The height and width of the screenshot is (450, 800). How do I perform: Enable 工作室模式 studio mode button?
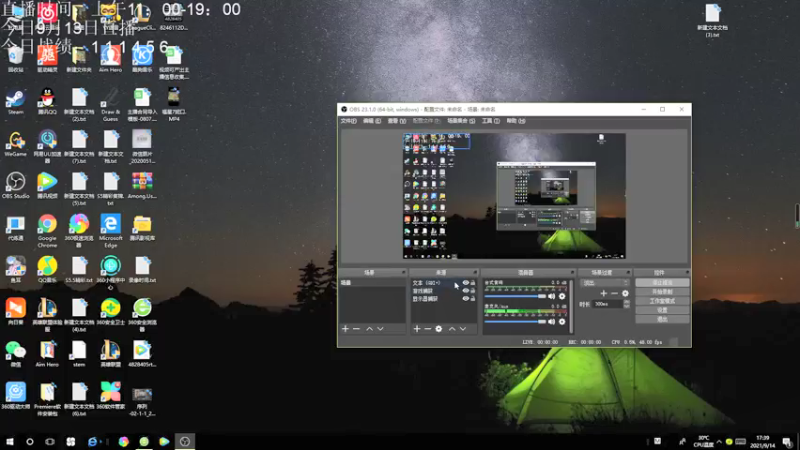[x=662, y=301]
